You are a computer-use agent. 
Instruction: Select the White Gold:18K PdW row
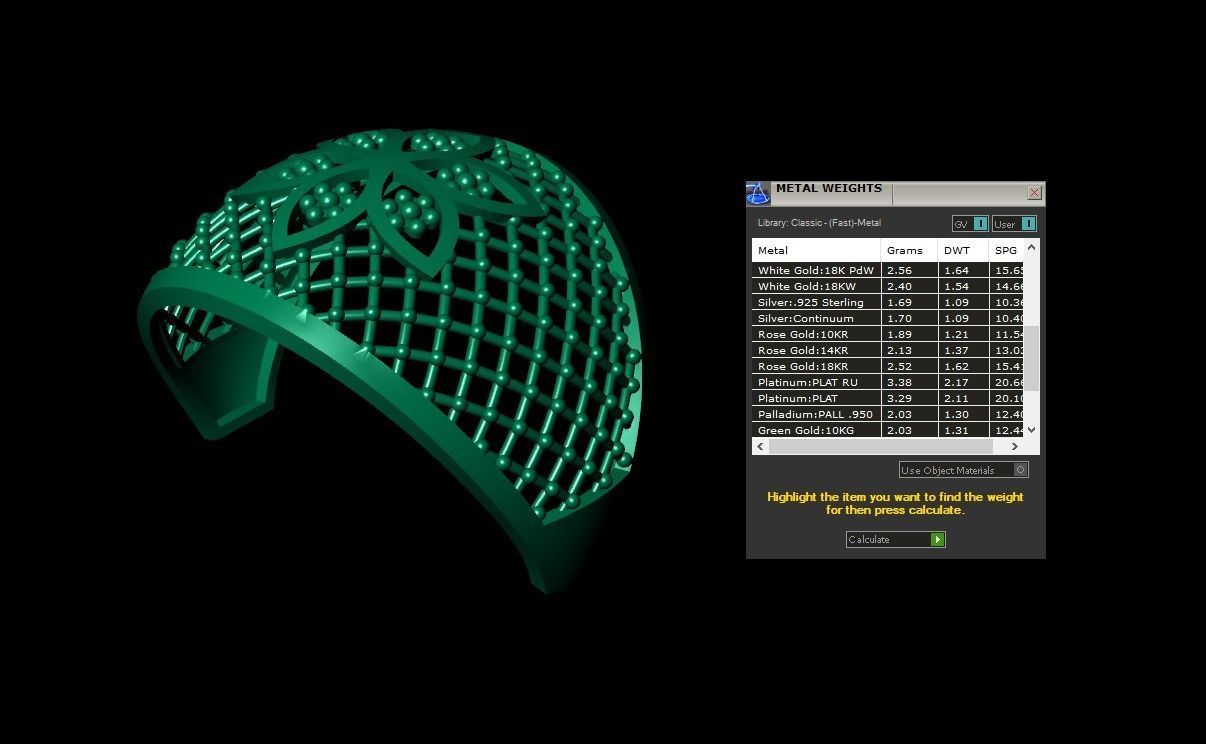888,271
